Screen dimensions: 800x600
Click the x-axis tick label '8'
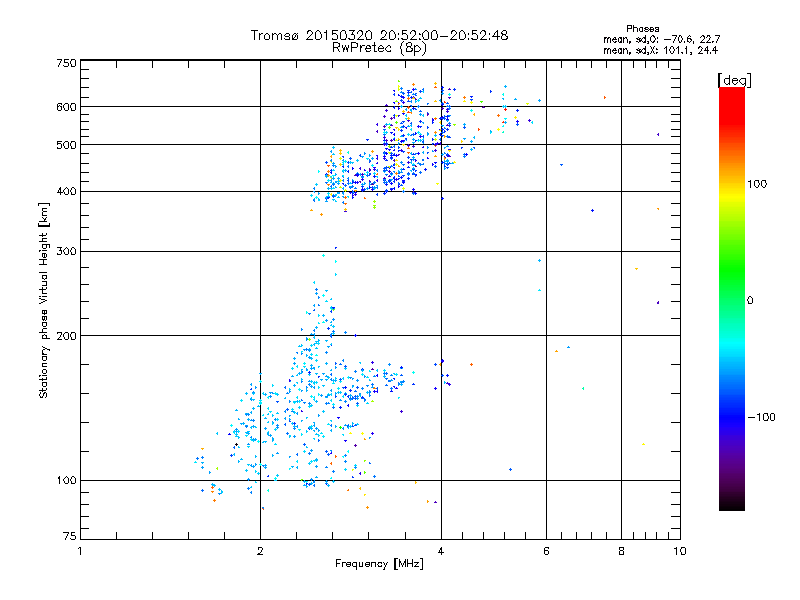point(621,551)
